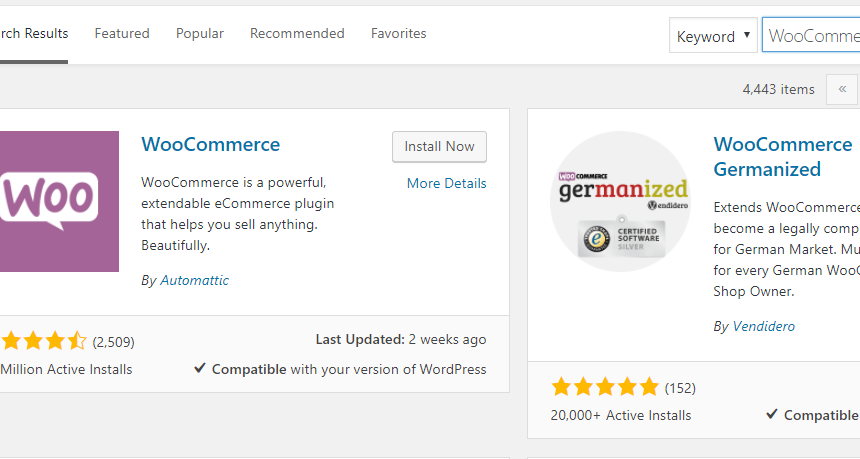
Task: Switch to the Featured tab
Action: click(x=122, y=33)
